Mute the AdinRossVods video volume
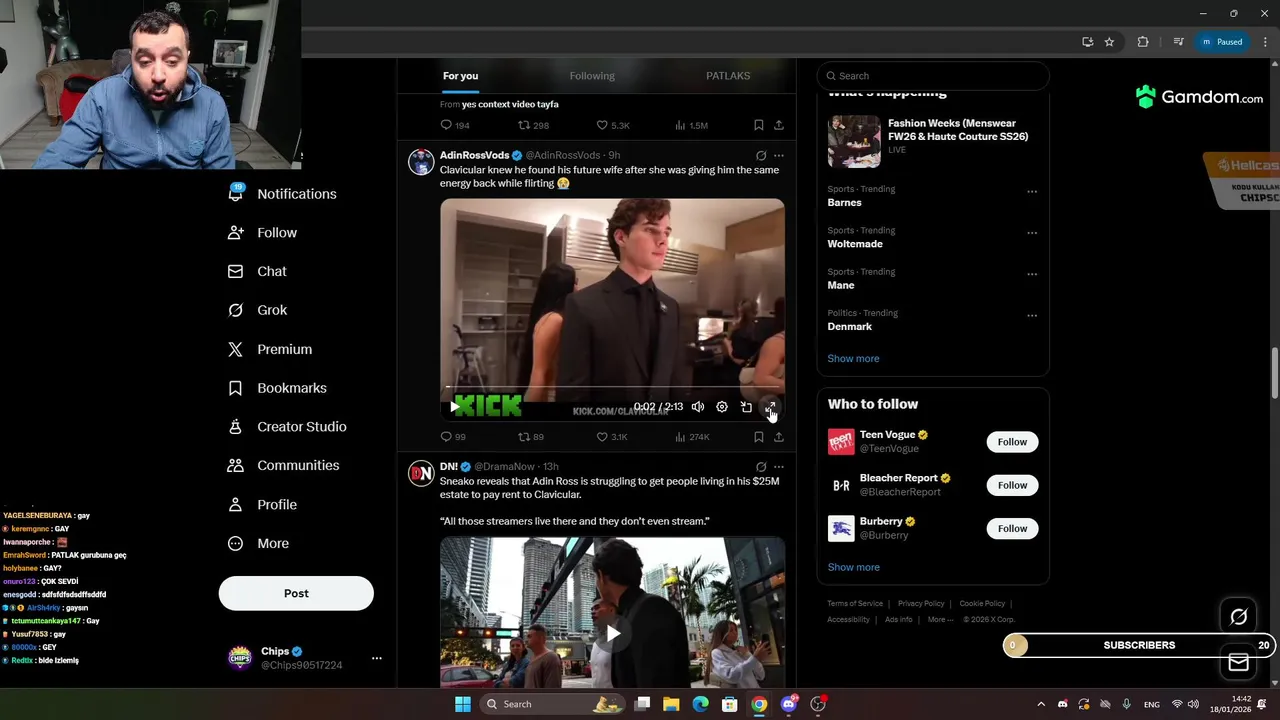Screen dimensions: 1280x720 698,407
